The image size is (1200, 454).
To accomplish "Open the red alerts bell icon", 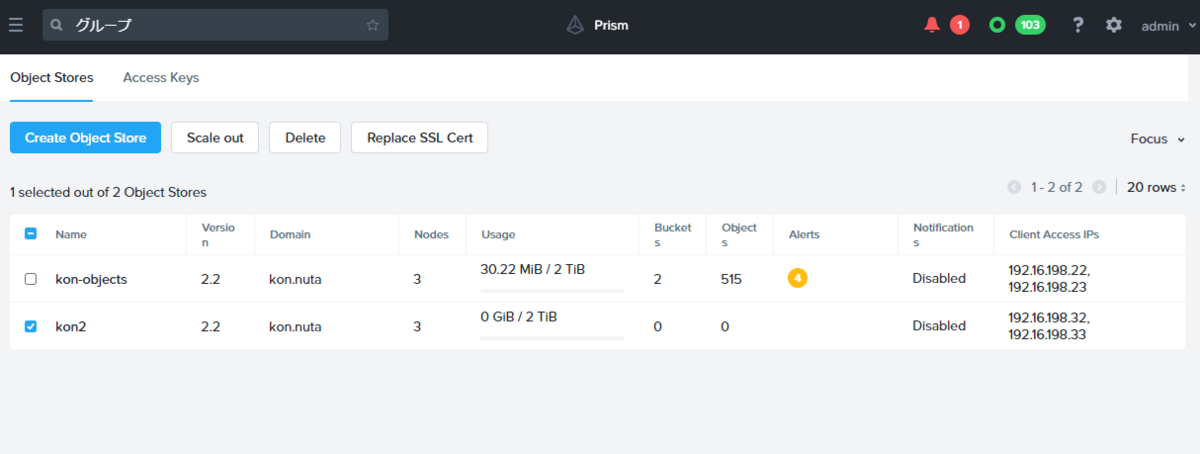I will (932, 25).
